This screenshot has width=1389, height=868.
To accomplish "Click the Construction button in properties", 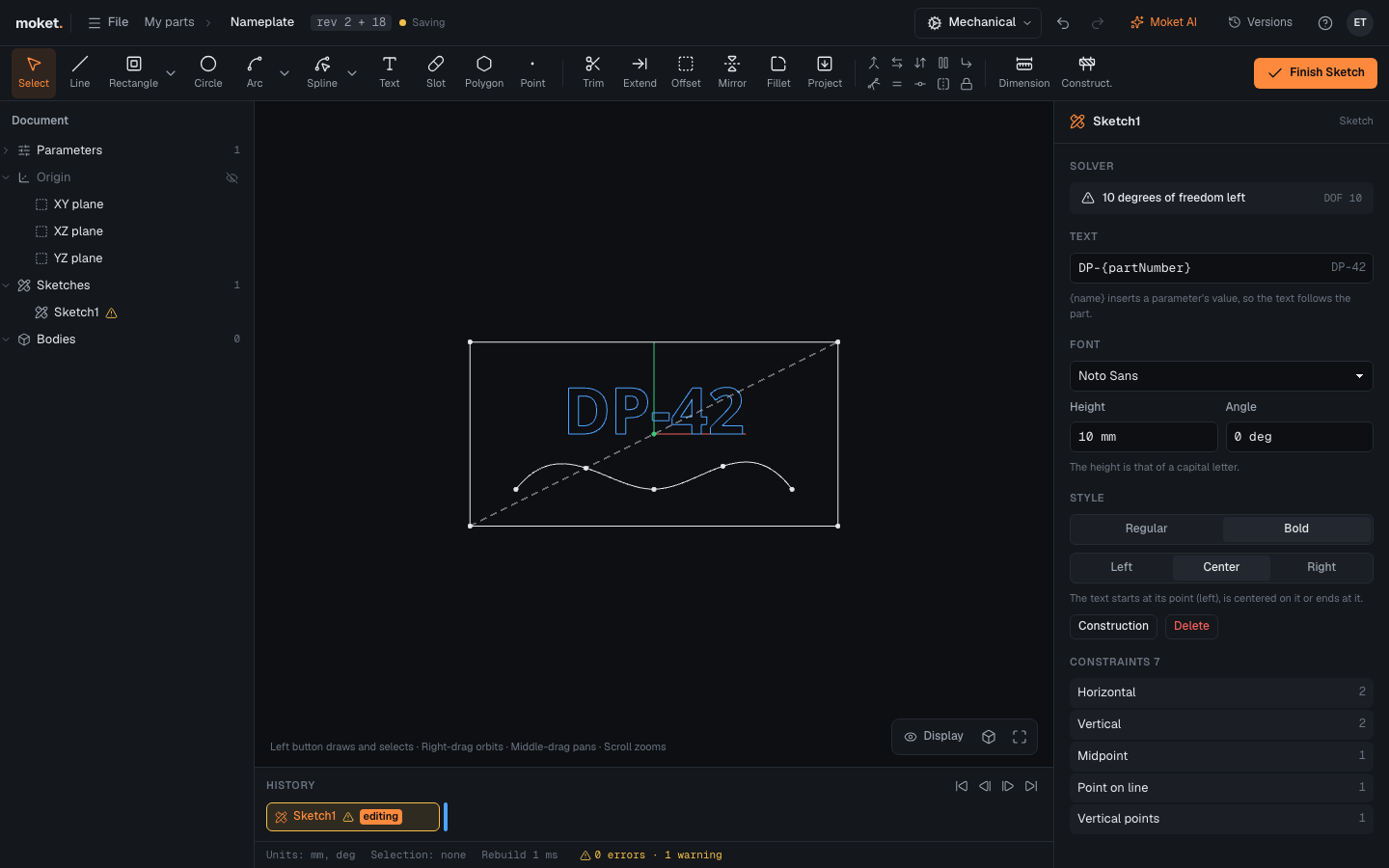I will (x=1113, y=626).
